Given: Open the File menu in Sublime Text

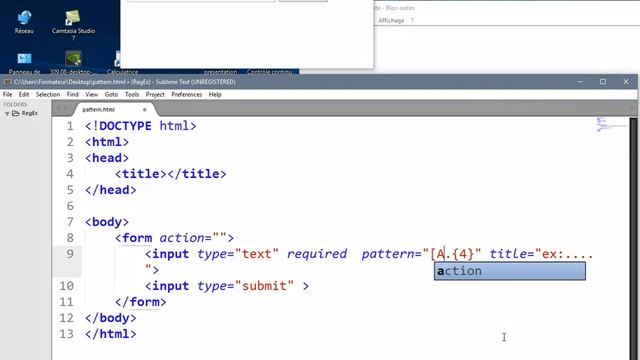Looking at the screenshot, I should (x=7, y=94).
